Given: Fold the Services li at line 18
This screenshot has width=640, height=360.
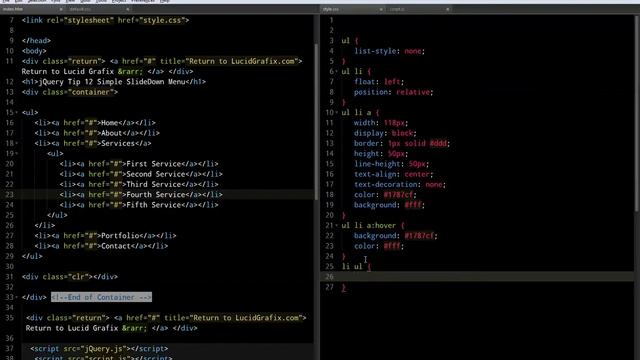Looking at the screenshot, I should click(x=16, y=143).
